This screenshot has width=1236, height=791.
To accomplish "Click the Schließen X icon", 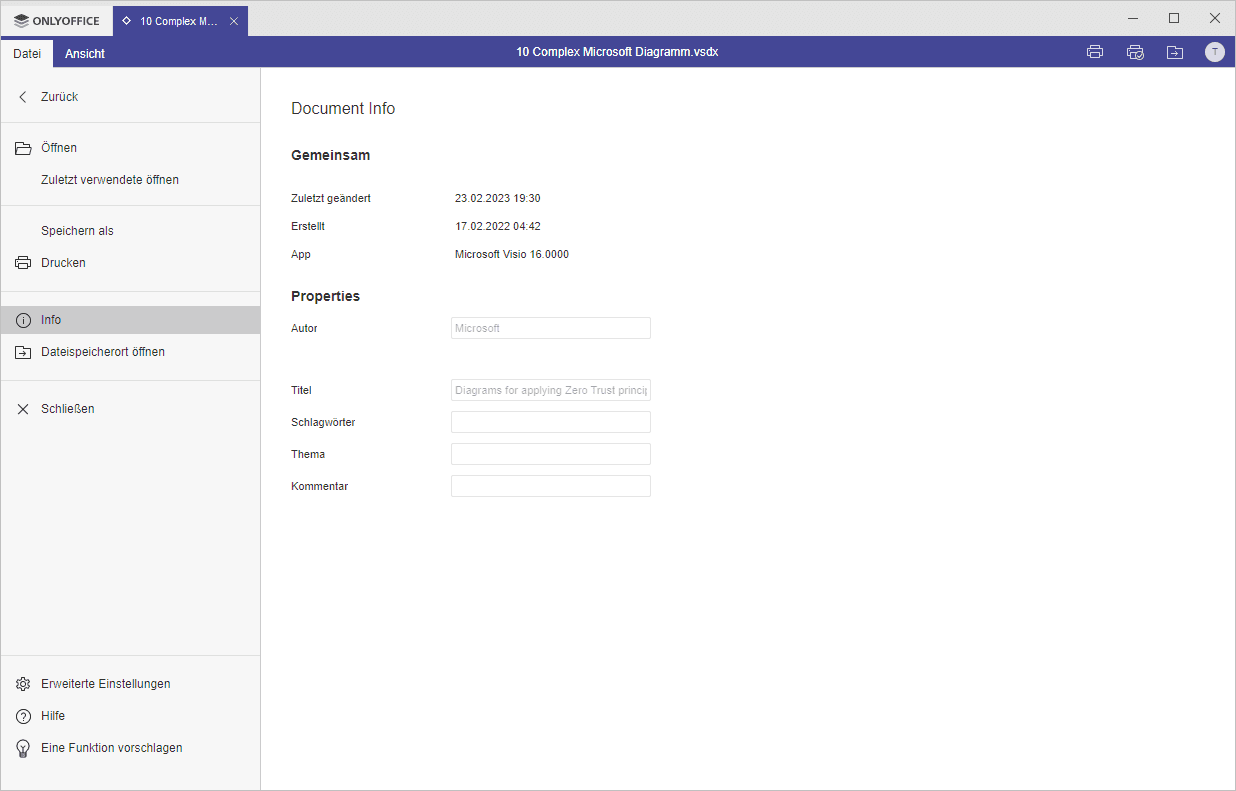I will tap(23, 409).
